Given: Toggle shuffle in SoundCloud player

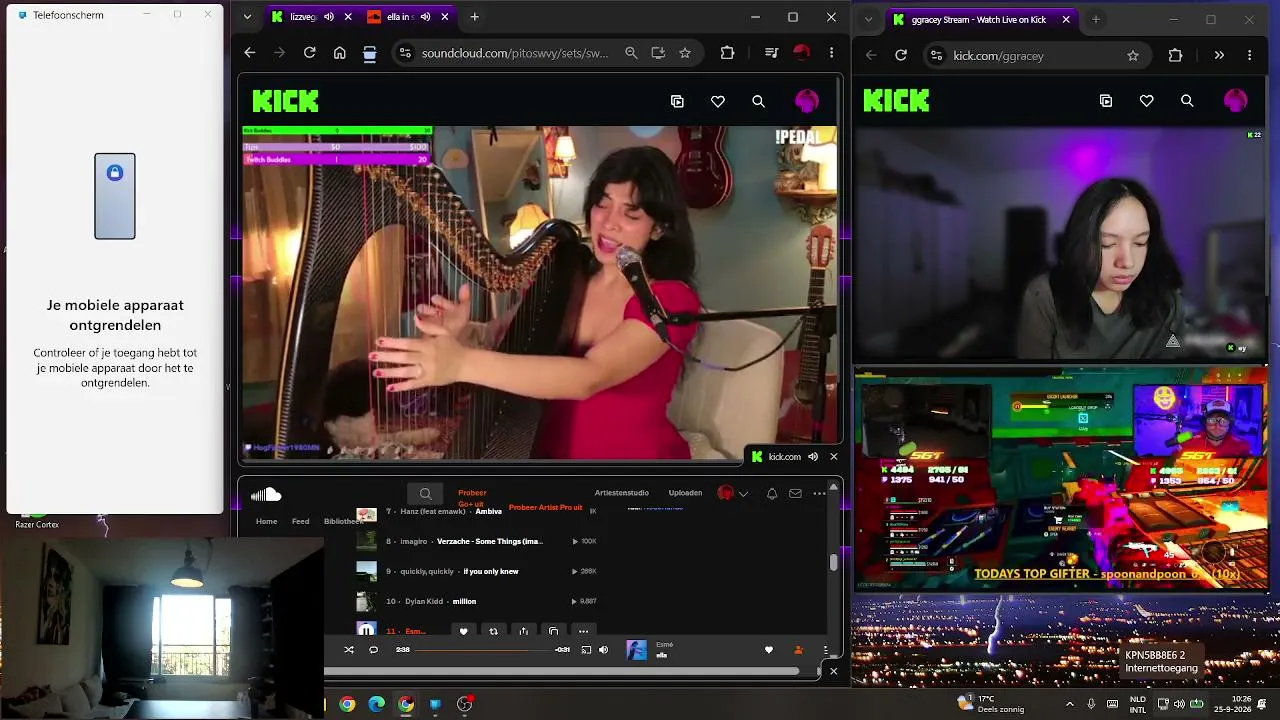Looking at the screenshot, I should 349,650.
